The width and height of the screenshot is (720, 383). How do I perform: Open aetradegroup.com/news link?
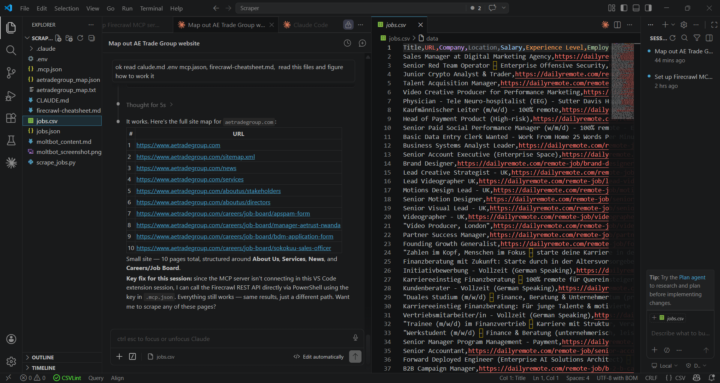186,168
